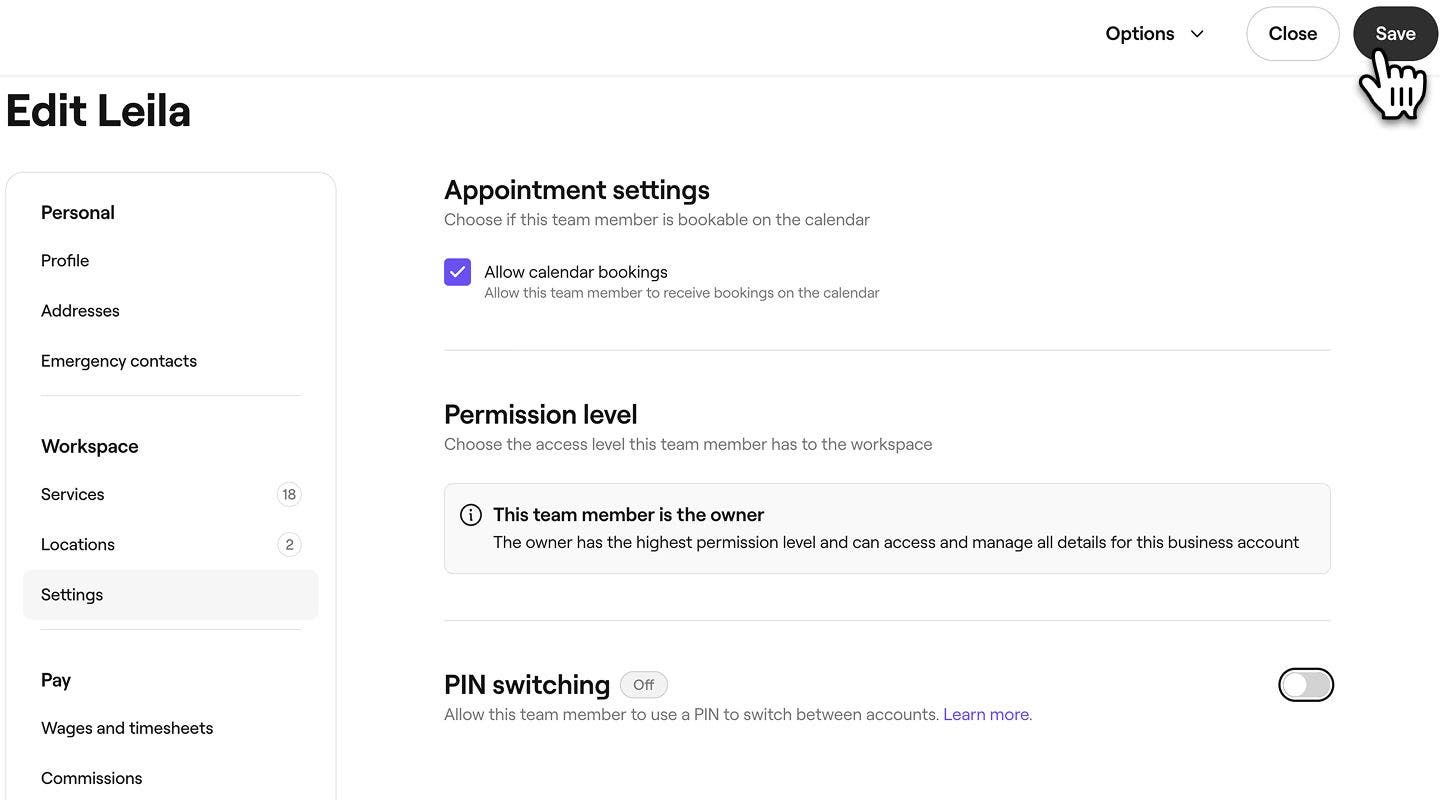Viewport: 1440px width, 800px height.
Task: Enable the PIN switching toggle
Action: (x=1305, y=685)
